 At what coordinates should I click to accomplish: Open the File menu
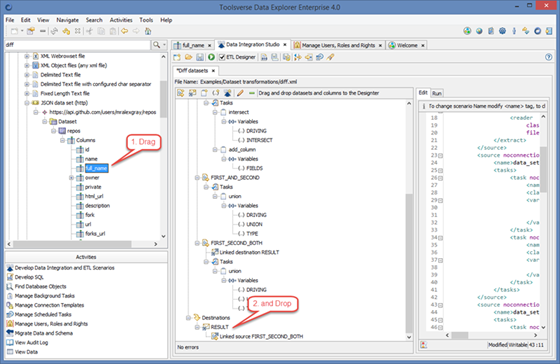10,20
